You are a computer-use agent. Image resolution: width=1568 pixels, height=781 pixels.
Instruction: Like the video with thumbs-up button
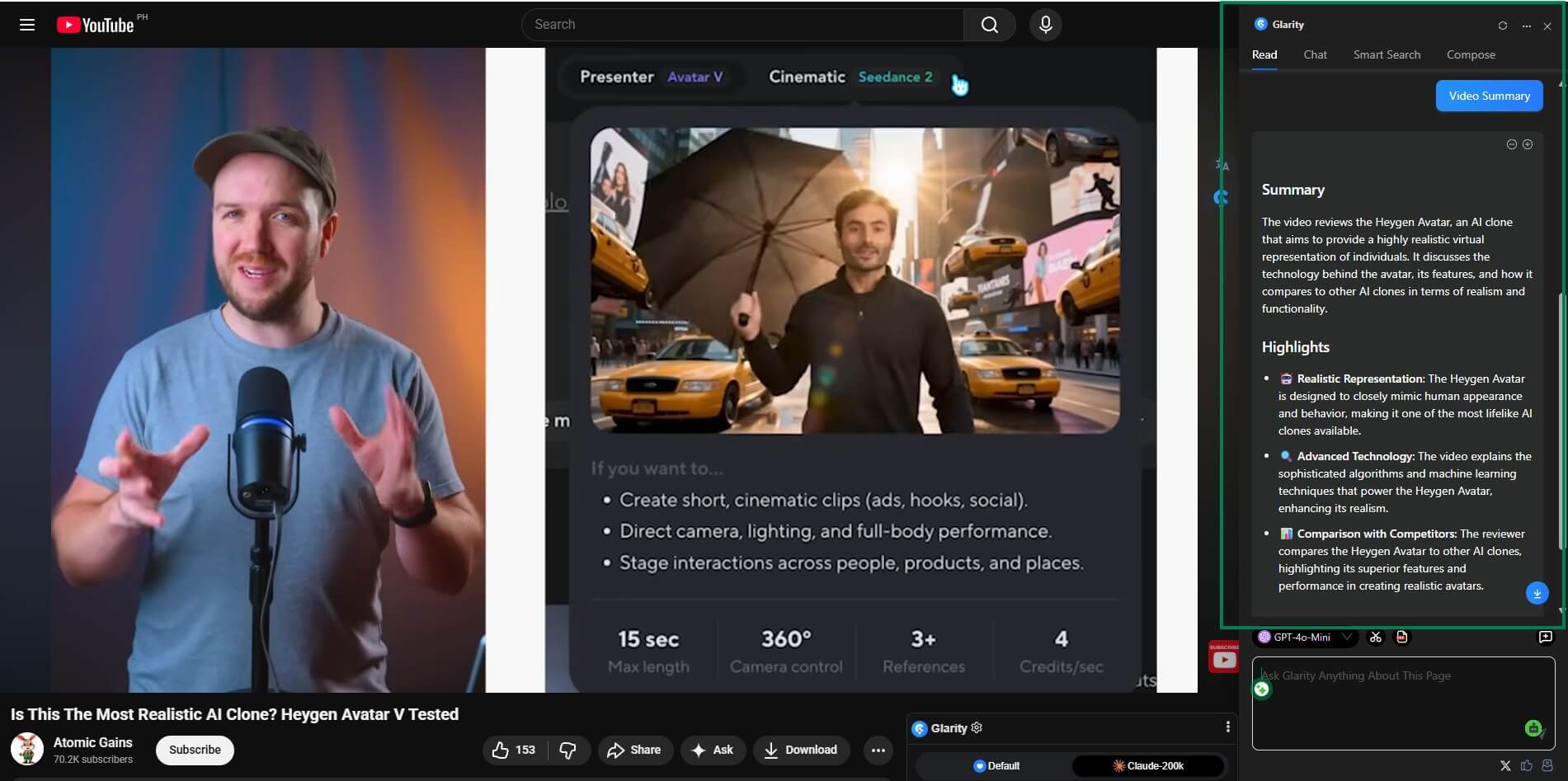tap(514, 750)
